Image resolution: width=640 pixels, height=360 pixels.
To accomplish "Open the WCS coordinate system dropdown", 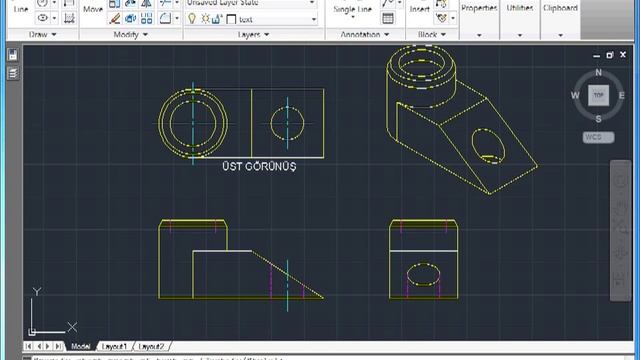I will 598,137.
